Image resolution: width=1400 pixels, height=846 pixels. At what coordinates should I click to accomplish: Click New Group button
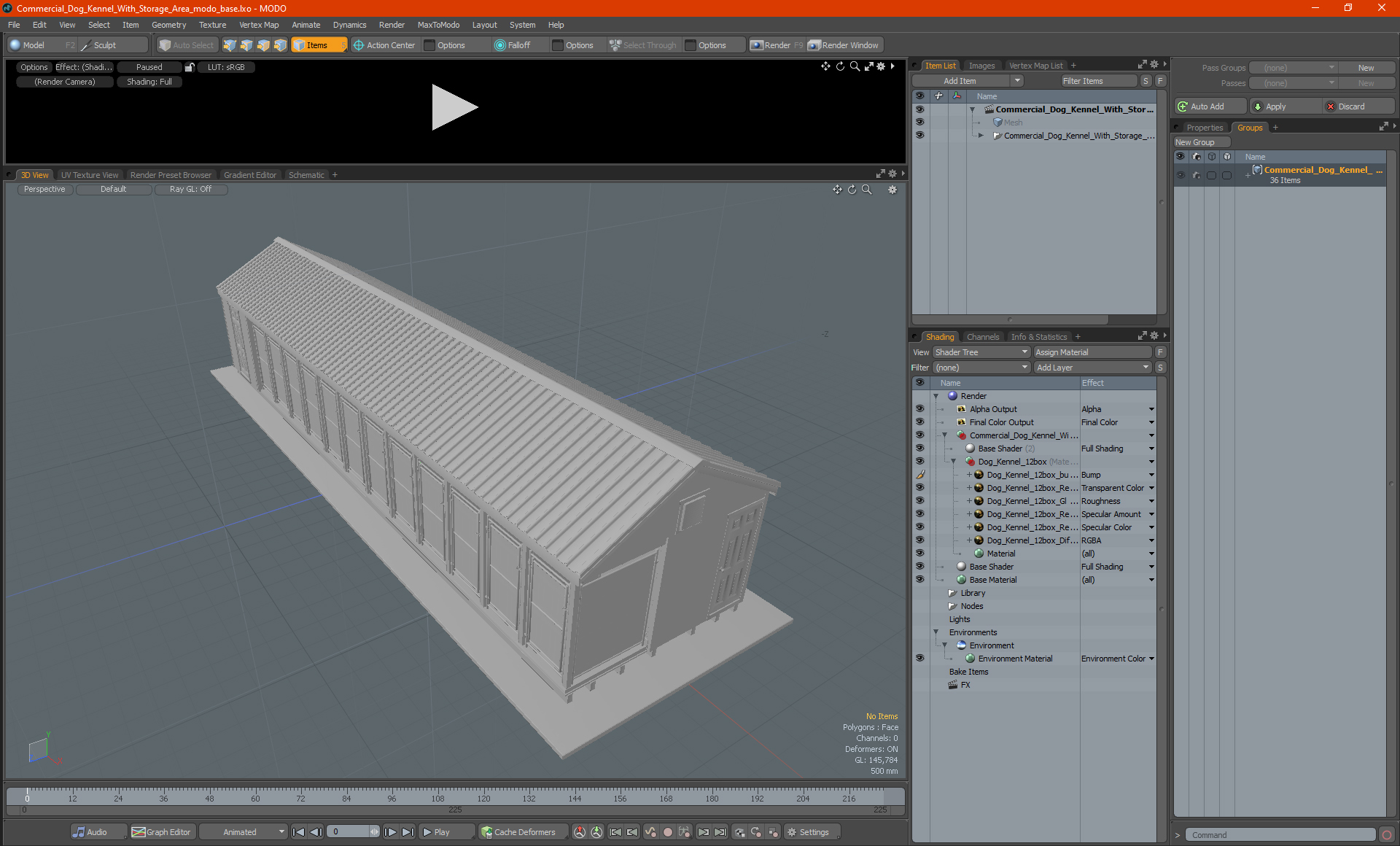(x=1202, y=142)
